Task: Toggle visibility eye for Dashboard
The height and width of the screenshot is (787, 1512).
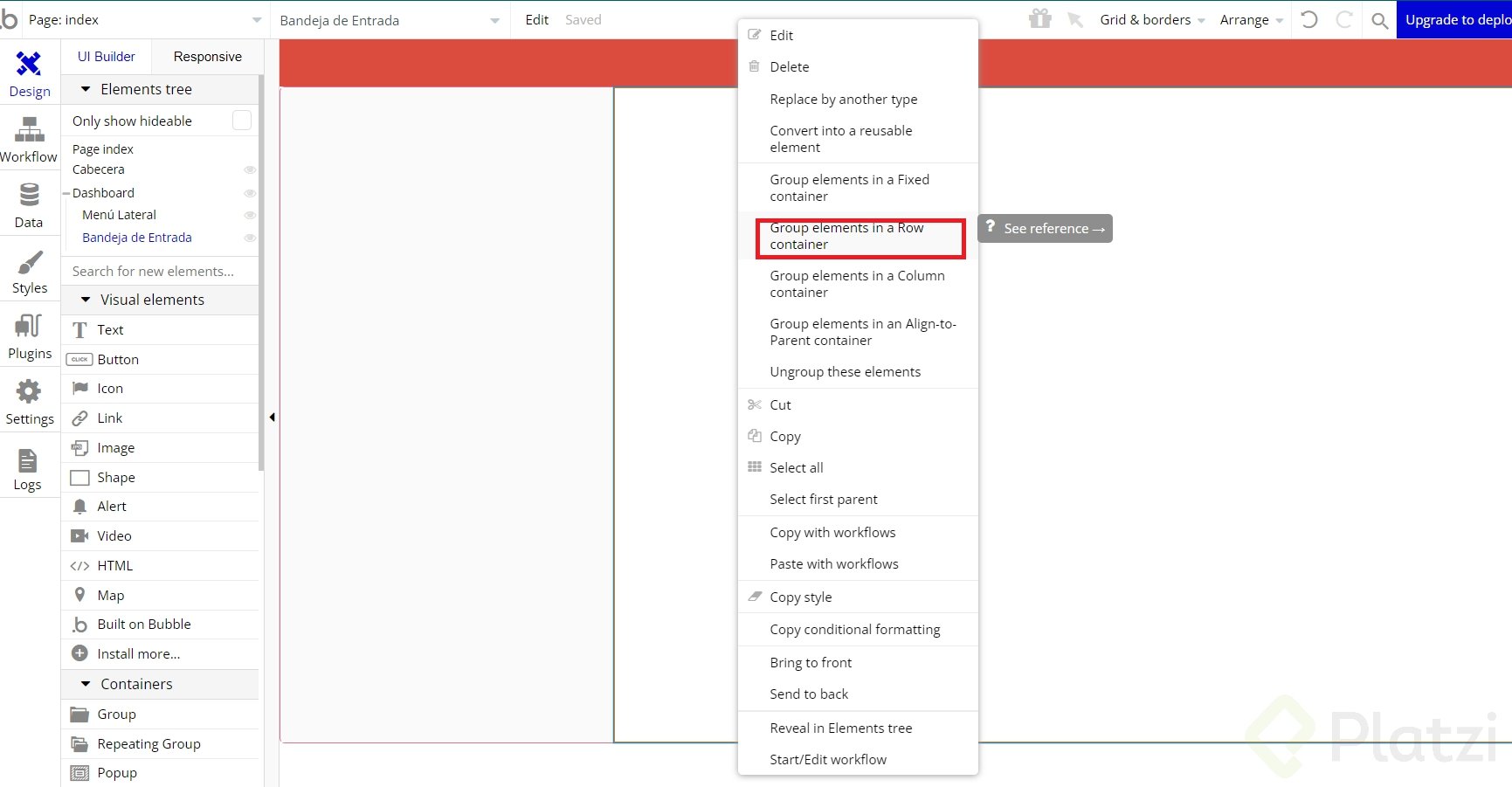Action: pos(250,193)
